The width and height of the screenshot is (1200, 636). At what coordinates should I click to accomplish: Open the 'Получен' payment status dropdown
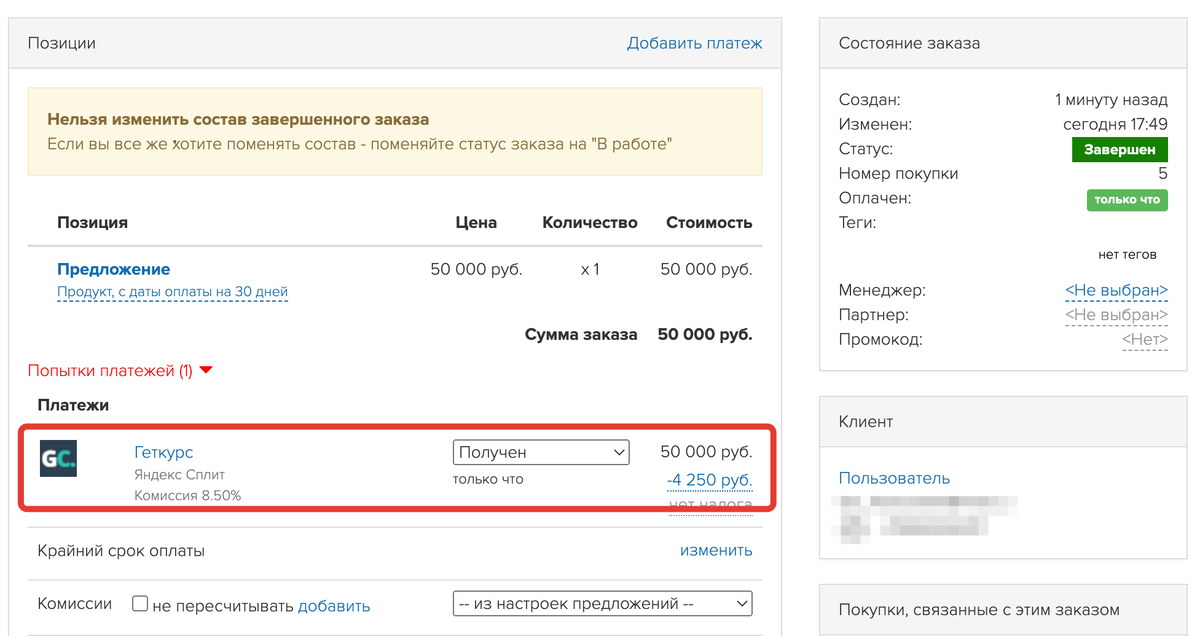coord(541,452)
